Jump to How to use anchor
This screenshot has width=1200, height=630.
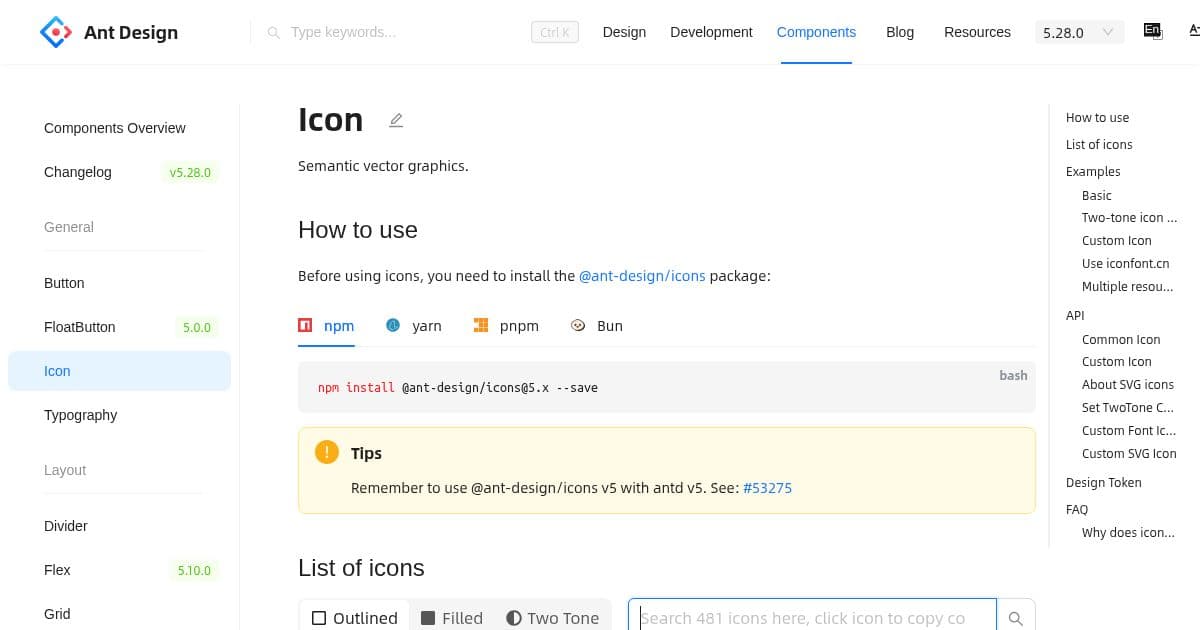coord(1097,117)
